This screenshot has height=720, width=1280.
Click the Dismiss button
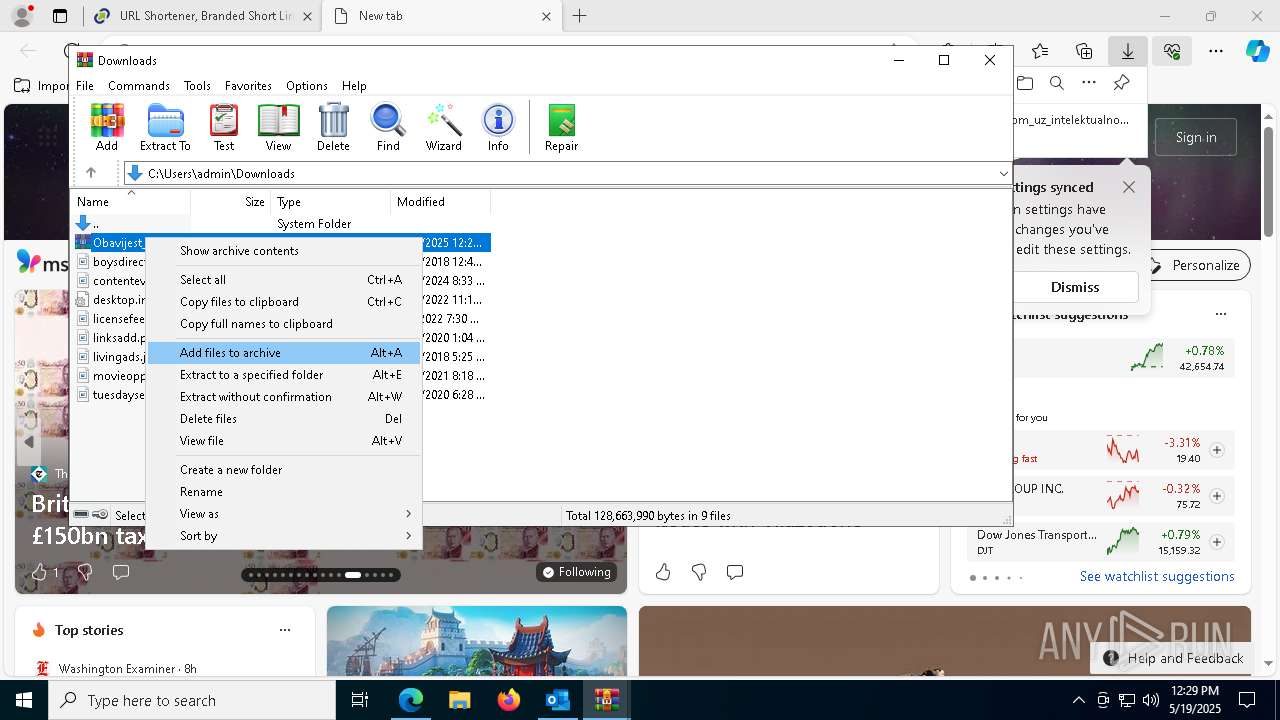(x=1074, y=287)
